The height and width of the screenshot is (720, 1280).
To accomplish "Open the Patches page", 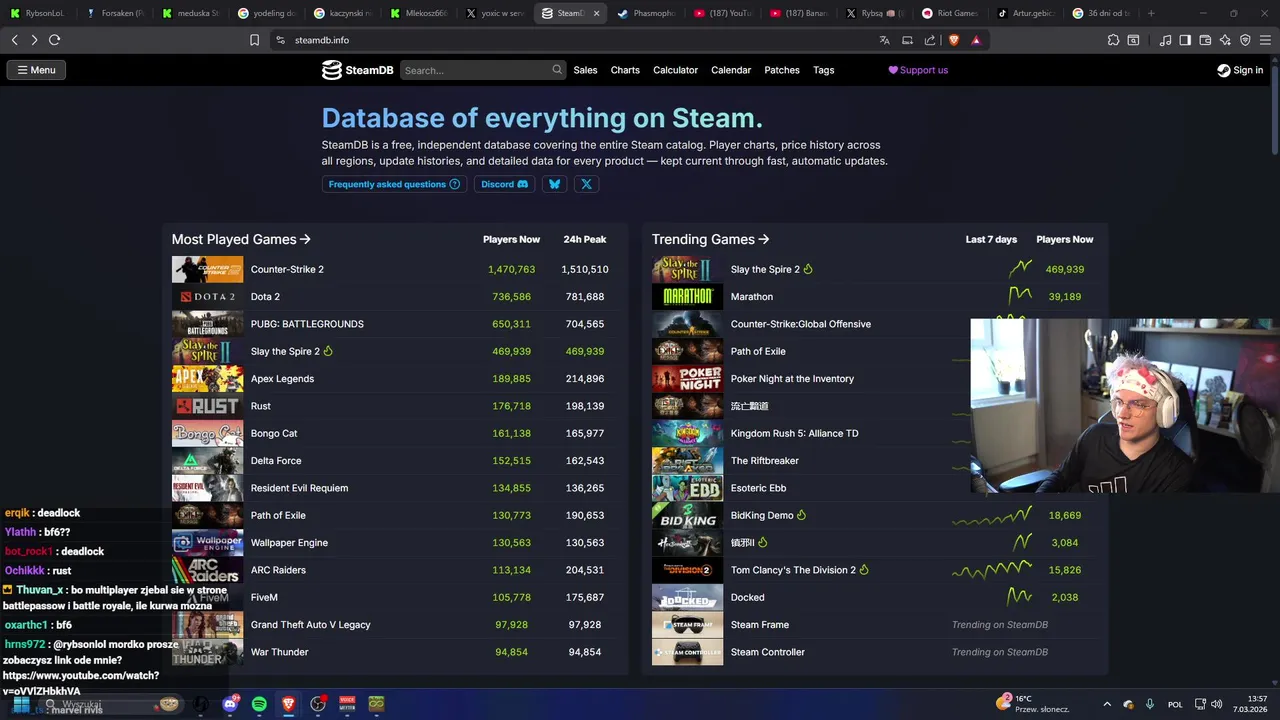I will pyautogui.click(x=782, y=70).
